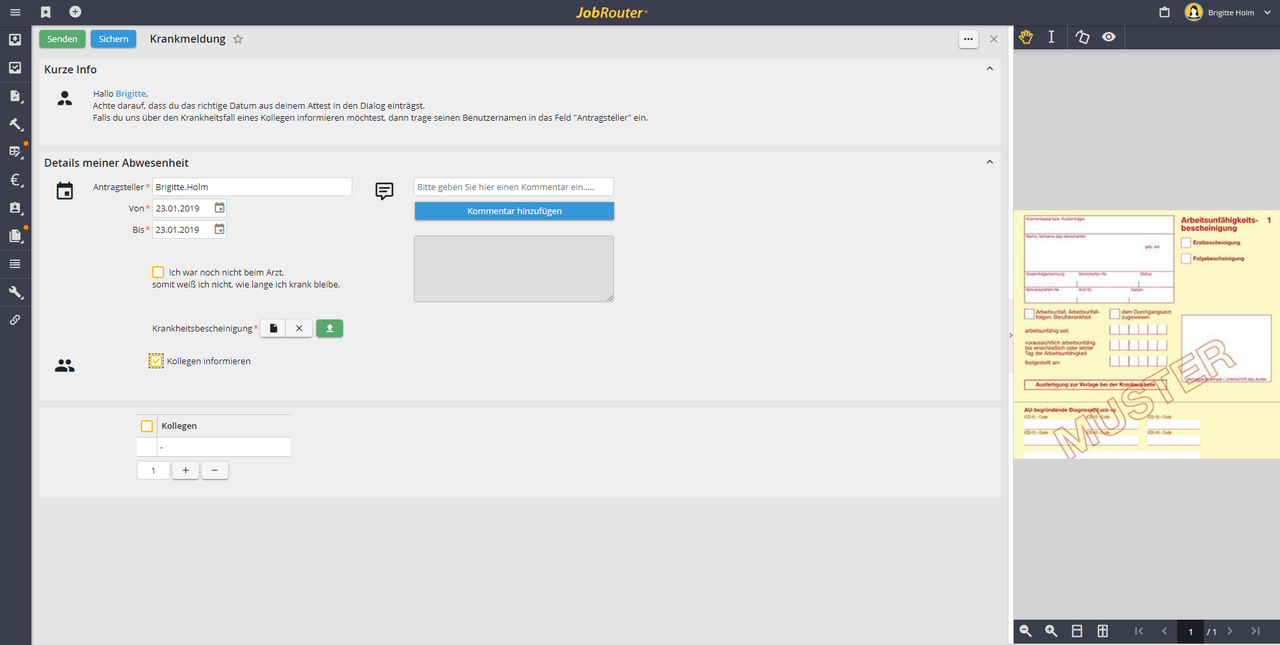
Task: Open the document edit icon in sidebar
Action: click(15, 96)
